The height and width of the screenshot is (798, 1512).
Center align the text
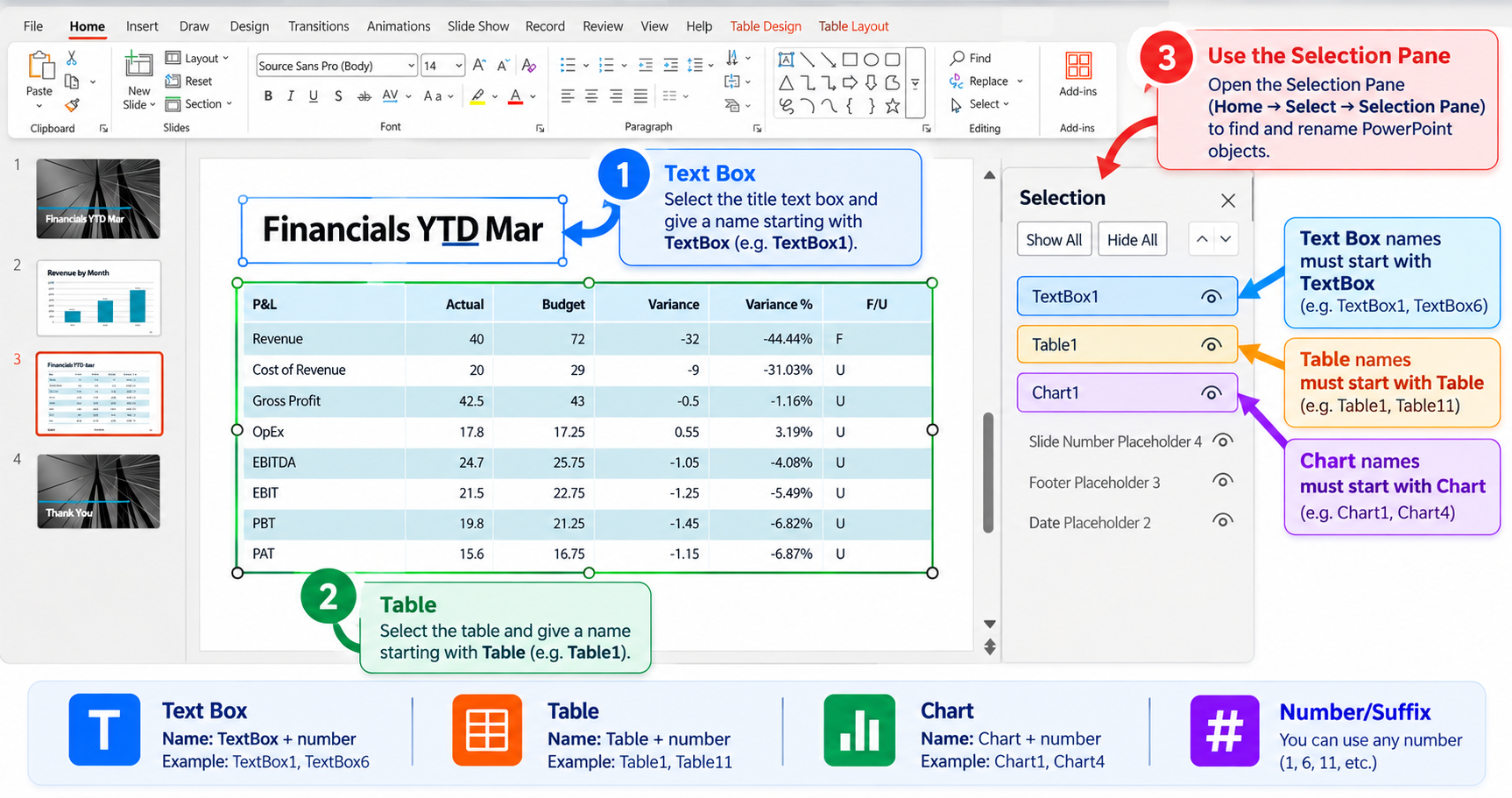pos(592,96)
